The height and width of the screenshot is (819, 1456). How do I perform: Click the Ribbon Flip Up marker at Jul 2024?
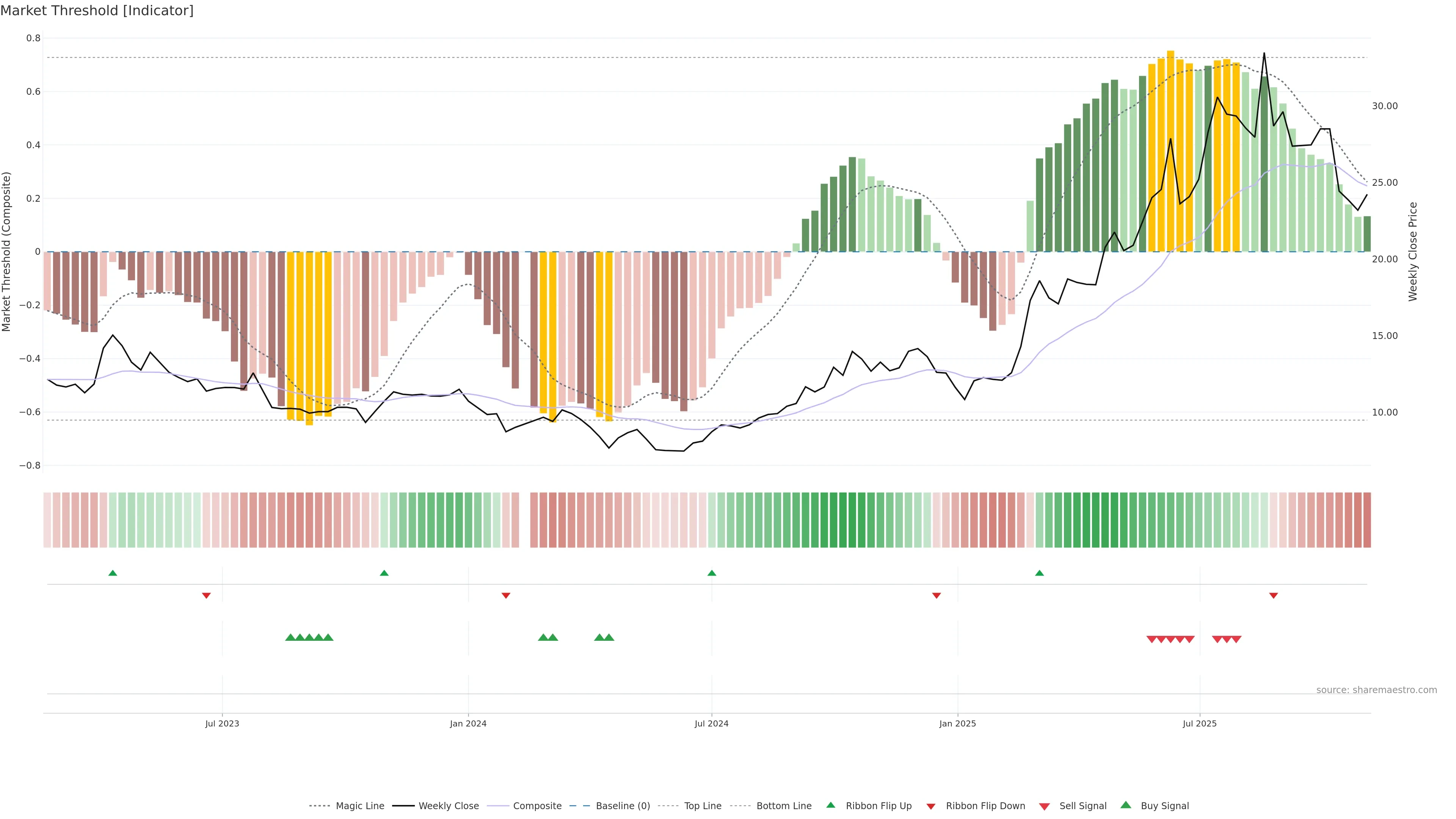click(712, 573)
